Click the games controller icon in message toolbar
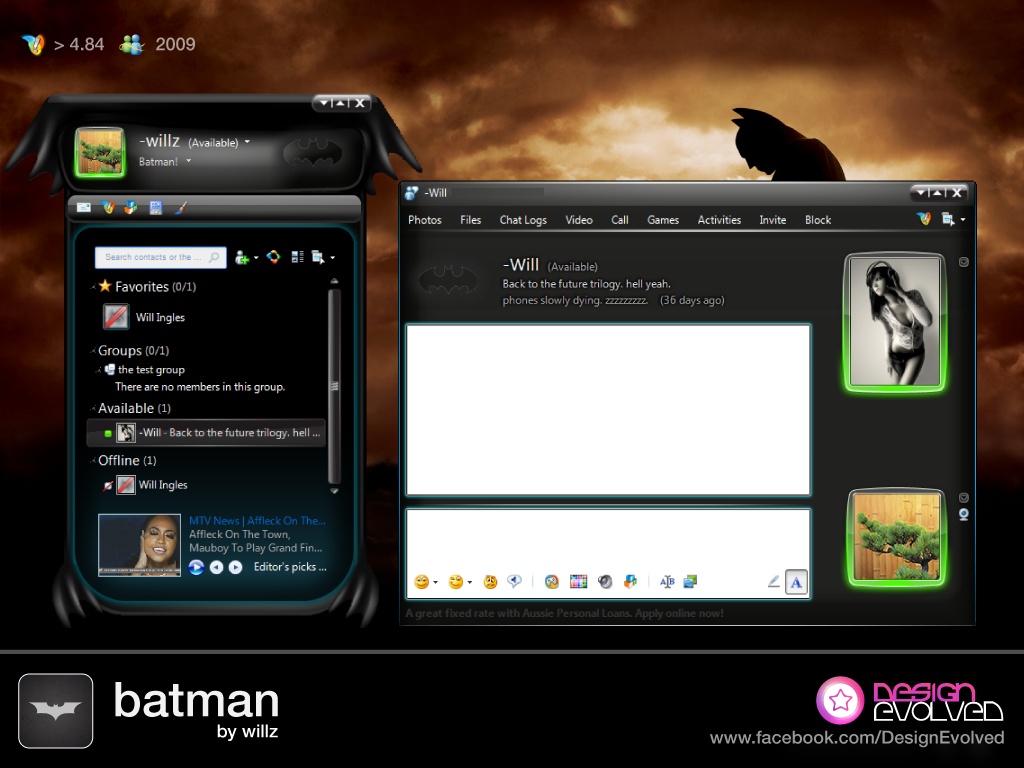1024x768 pixels. pyautogui.click(x=552, y=582)
